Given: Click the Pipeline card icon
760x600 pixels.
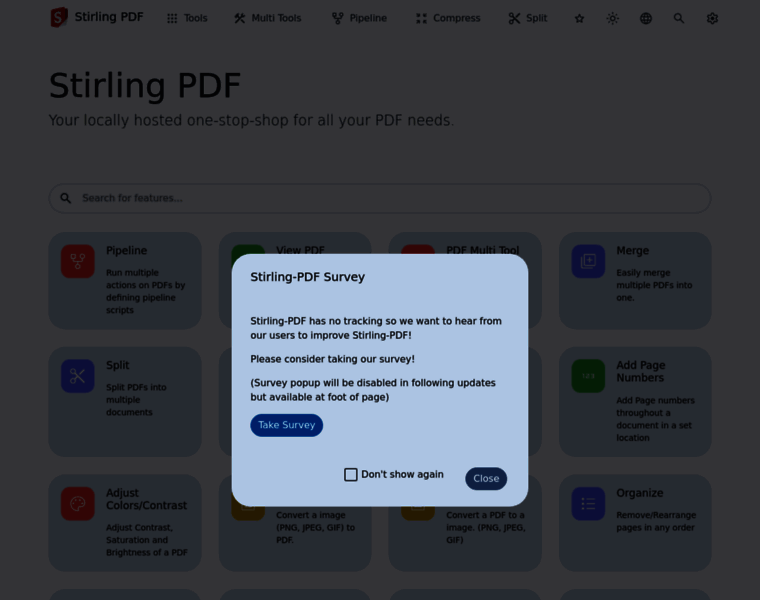Looking at the screenshot, I should [78, 261].
